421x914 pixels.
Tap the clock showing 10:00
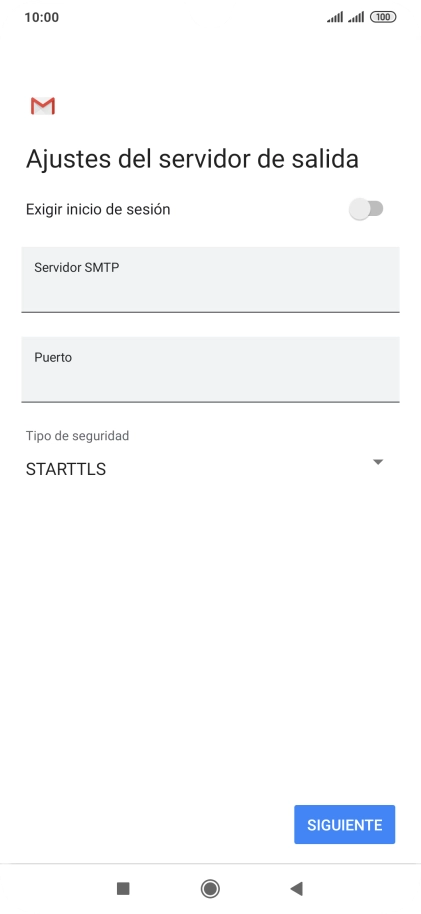pos(41,17)
